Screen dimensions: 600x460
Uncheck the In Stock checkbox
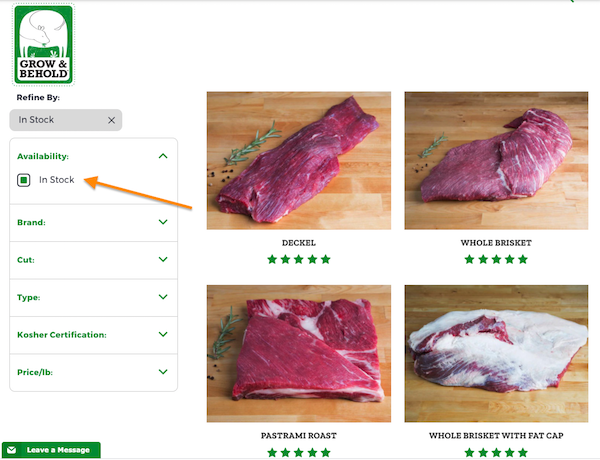click(24, 180)
